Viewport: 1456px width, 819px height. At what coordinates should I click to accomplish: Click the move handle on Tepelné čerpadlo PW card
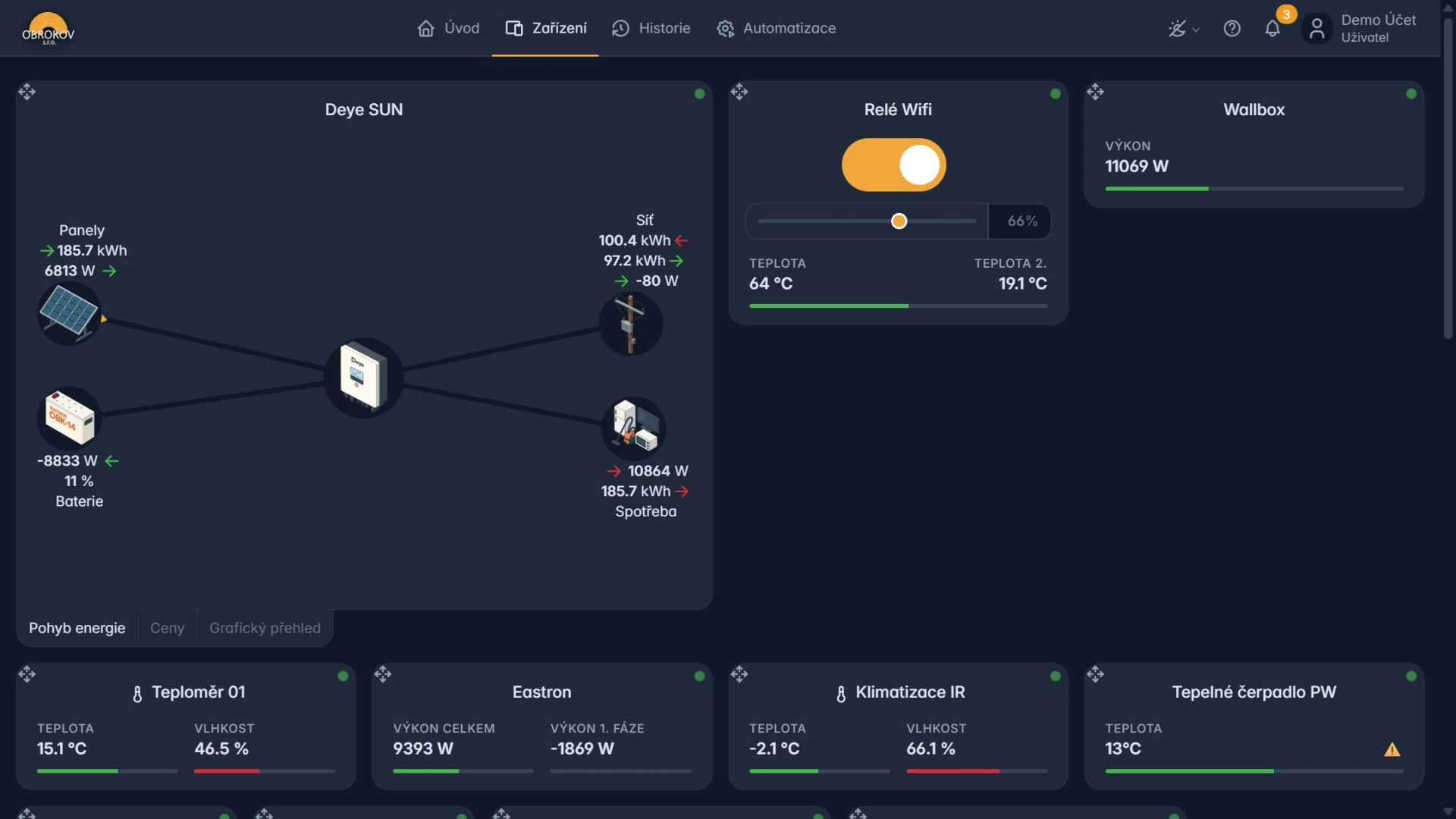pyautogui.click(x=1095, y=674)
